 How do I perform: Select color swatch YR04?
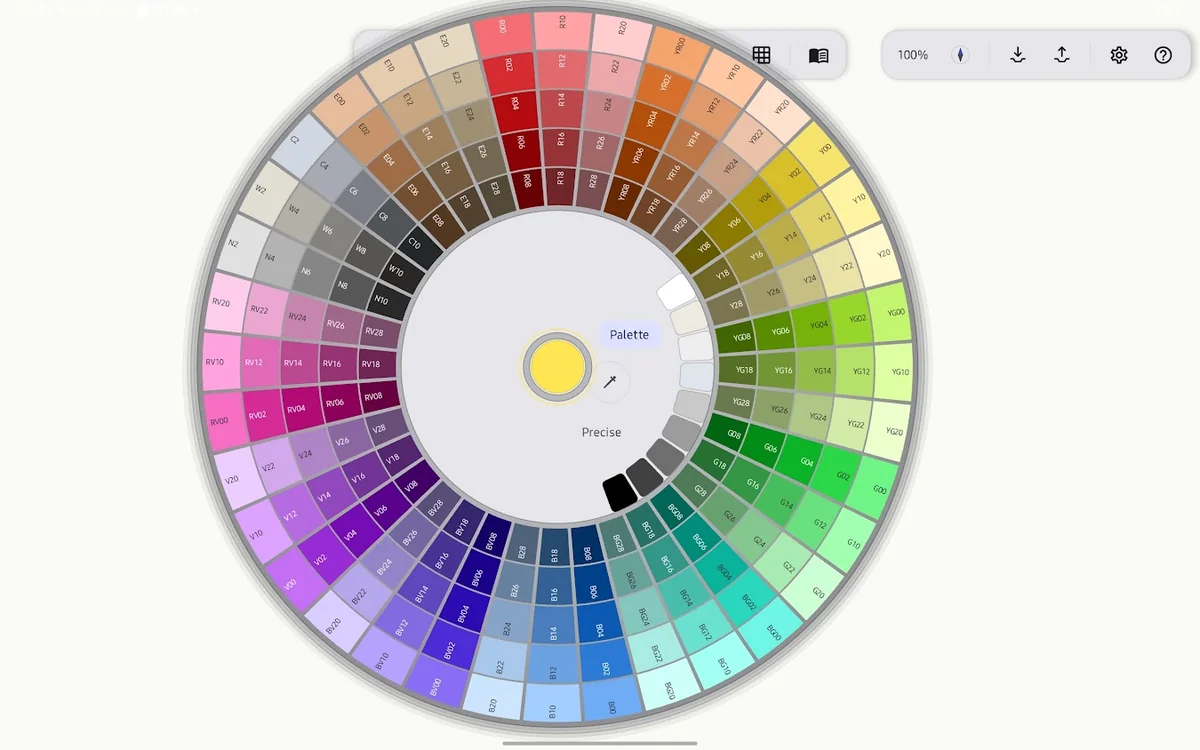coord(650,119)
